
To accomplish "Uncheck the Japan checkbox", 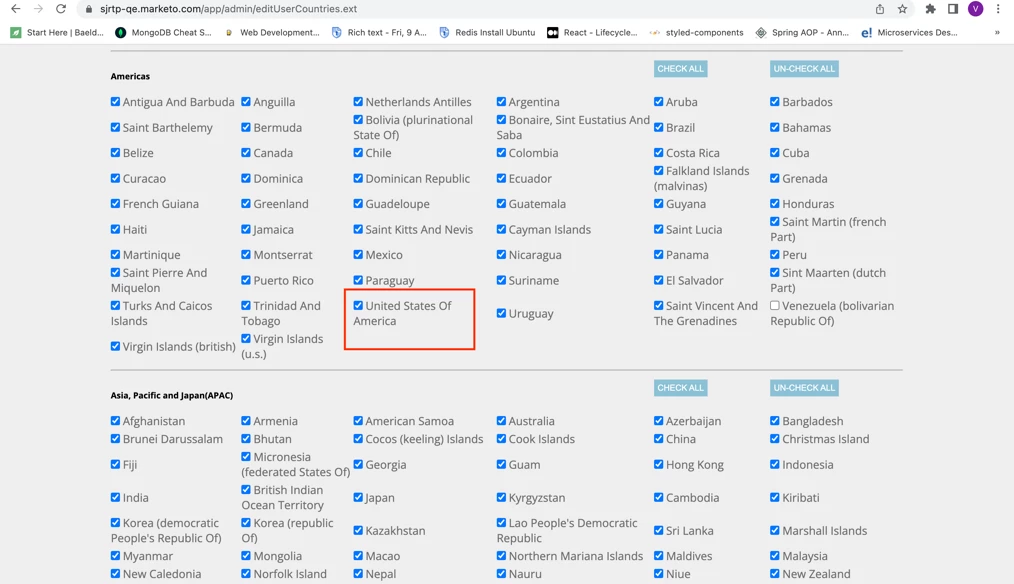I will pyautogui.click(x=358, y=497).
